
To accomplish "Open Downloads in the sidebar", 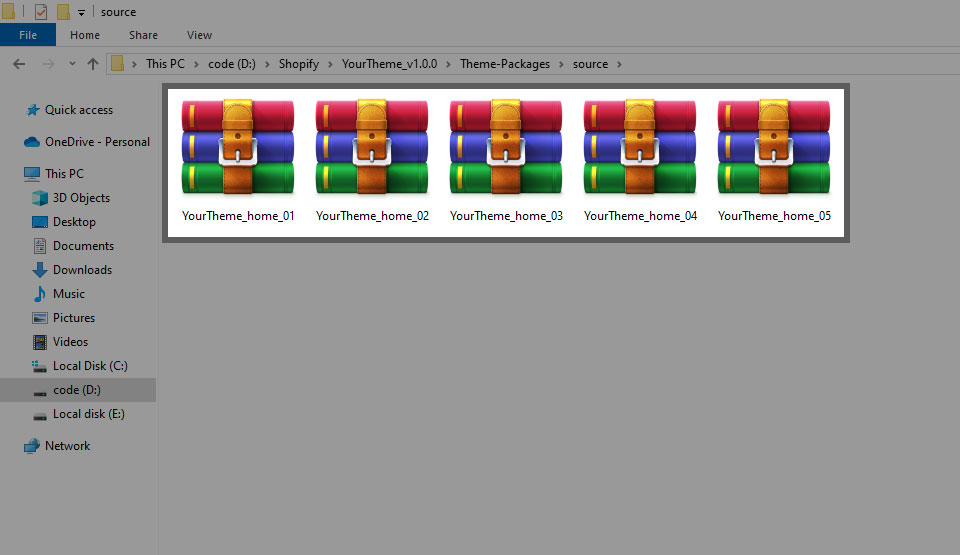I will tap(82, 270).
